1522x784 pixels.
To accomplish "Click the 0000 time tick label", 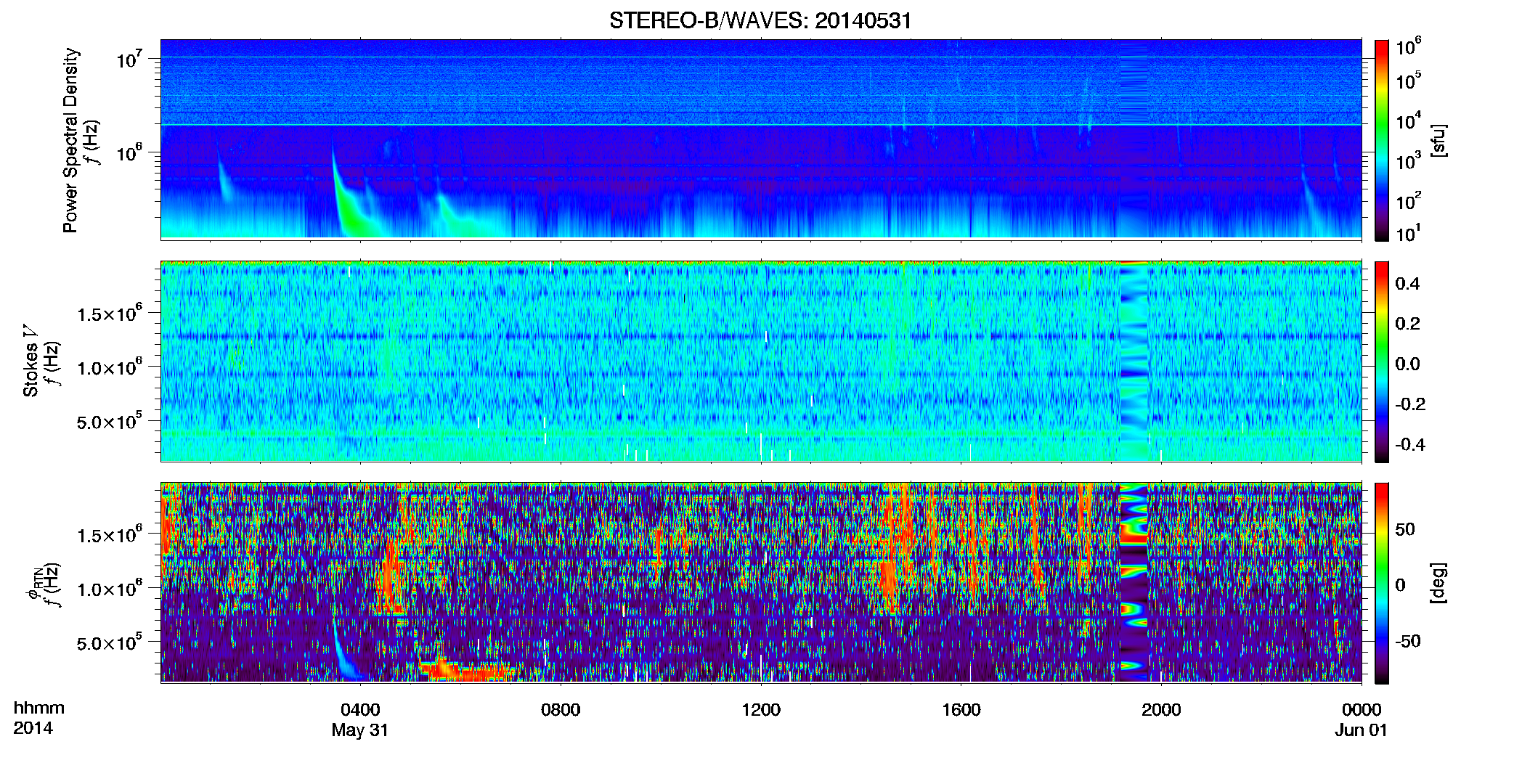I will (x=1362, y=709).
